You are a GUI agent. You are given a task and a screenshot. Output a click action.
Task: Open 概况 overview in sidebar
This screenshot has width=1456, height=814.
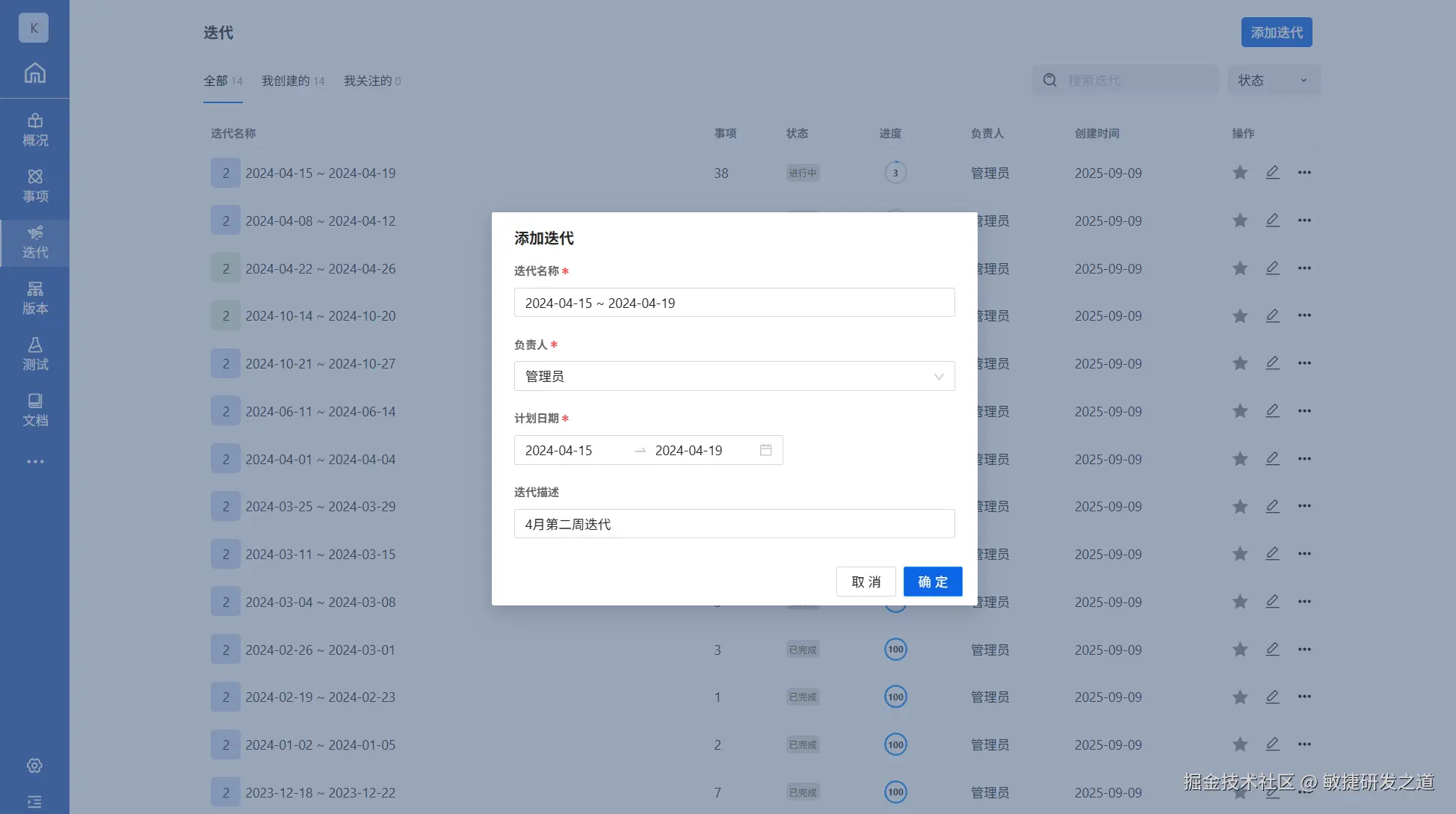click(x=34, y=130)
